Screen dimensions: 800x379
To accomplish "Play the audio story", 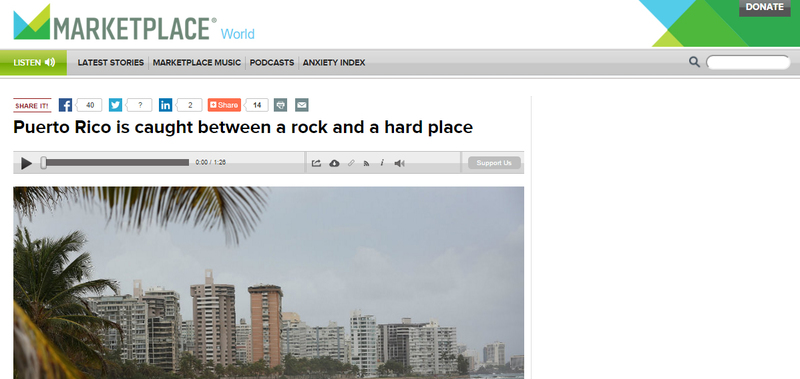I will [x=27, y=163].
